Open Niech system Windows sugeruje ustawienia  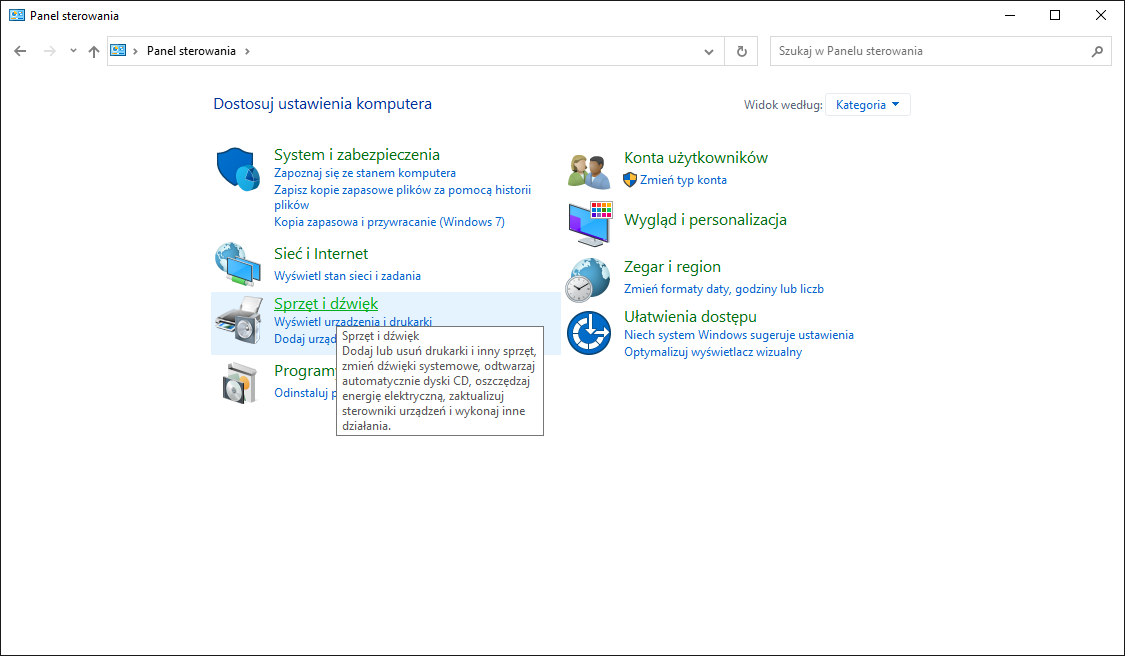coord(739,335)
